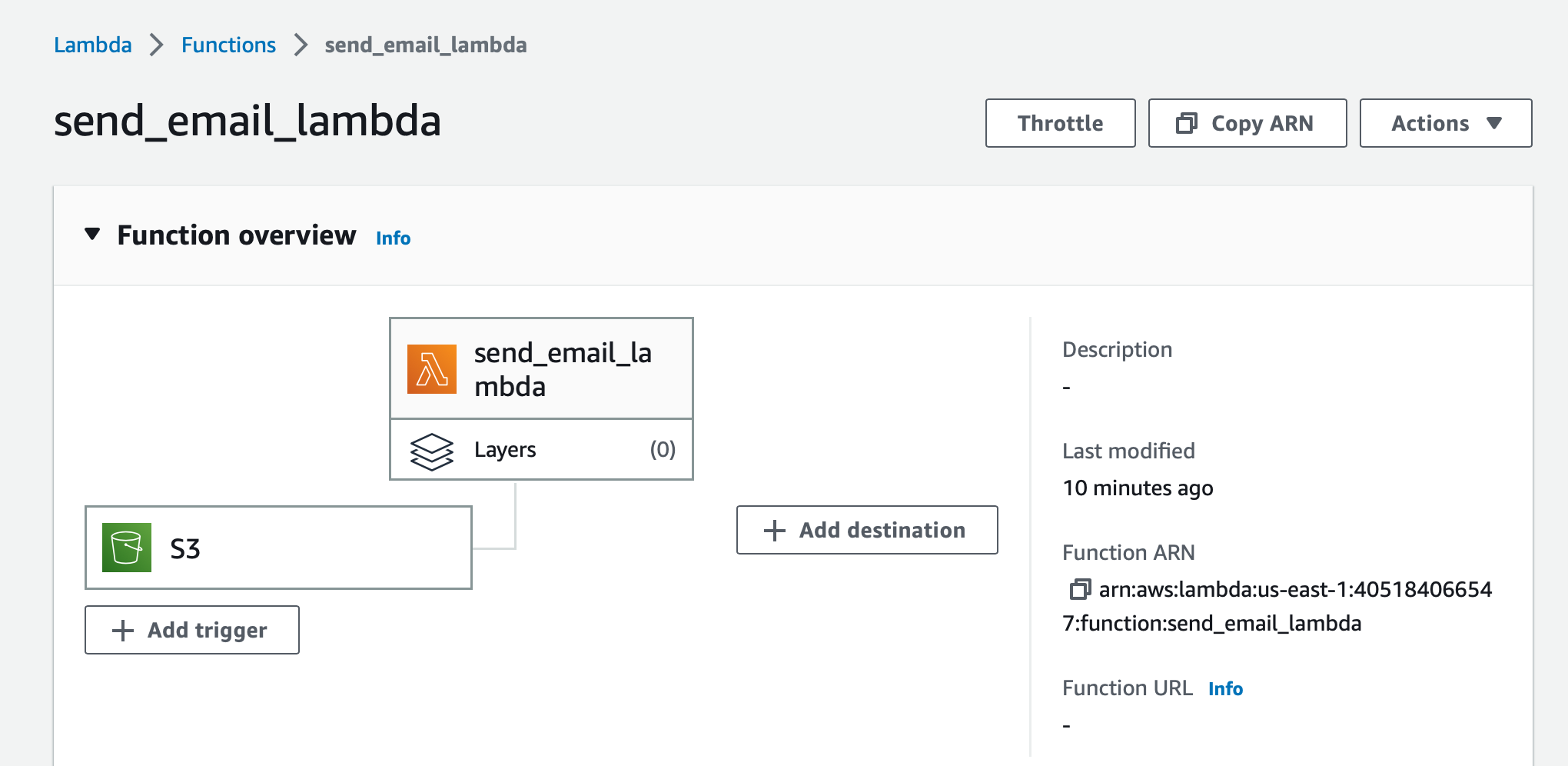Select the S3 trigger box label
This screenshot has height=766, width=1568.
[x=185, y=548]
